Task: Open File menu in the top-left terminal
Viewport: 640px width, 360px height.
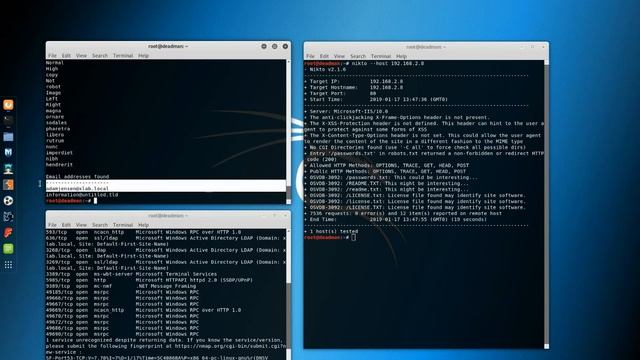Action: point(52,56)
